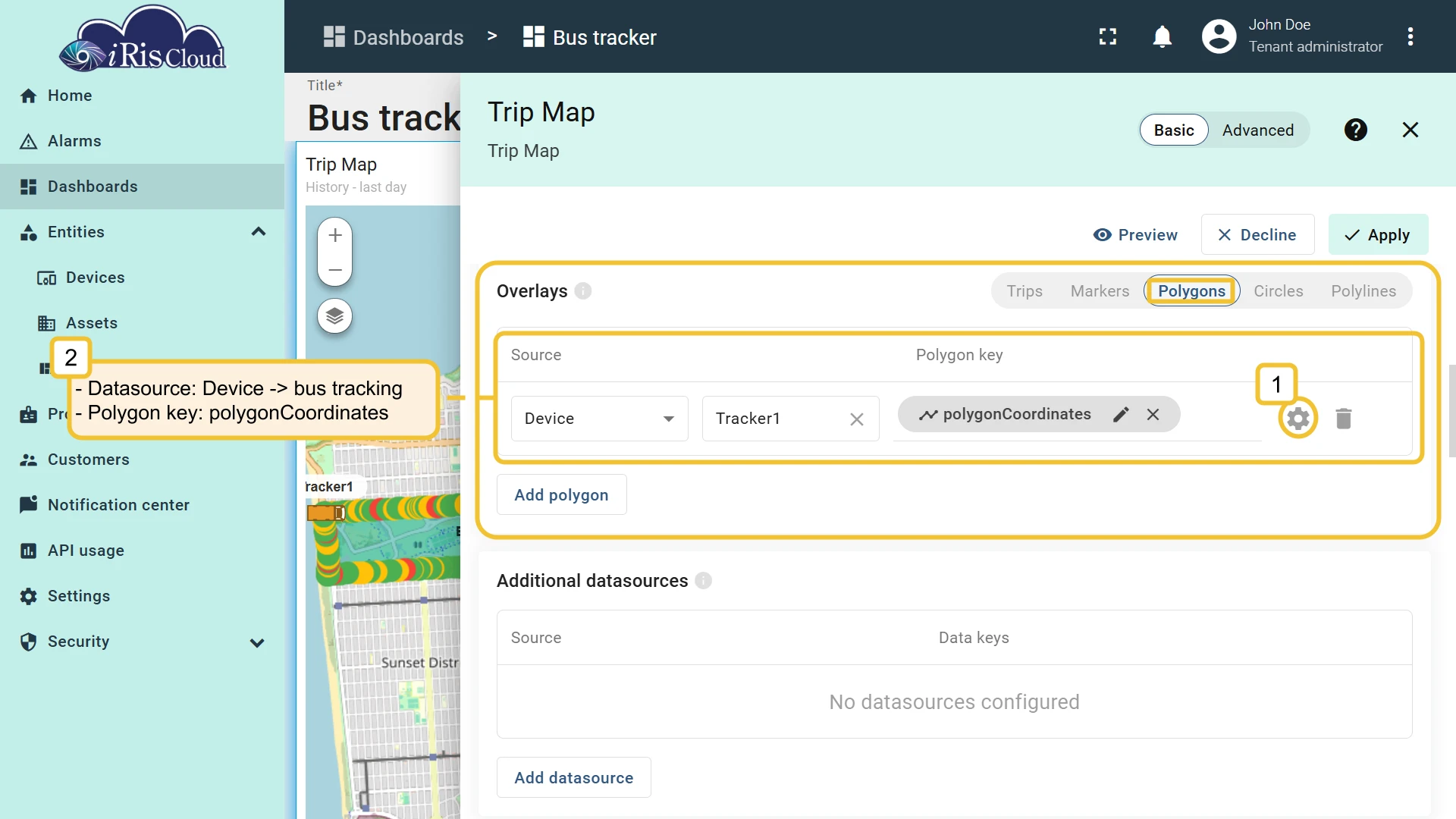Decline the widget changes

click(1257, 235)
